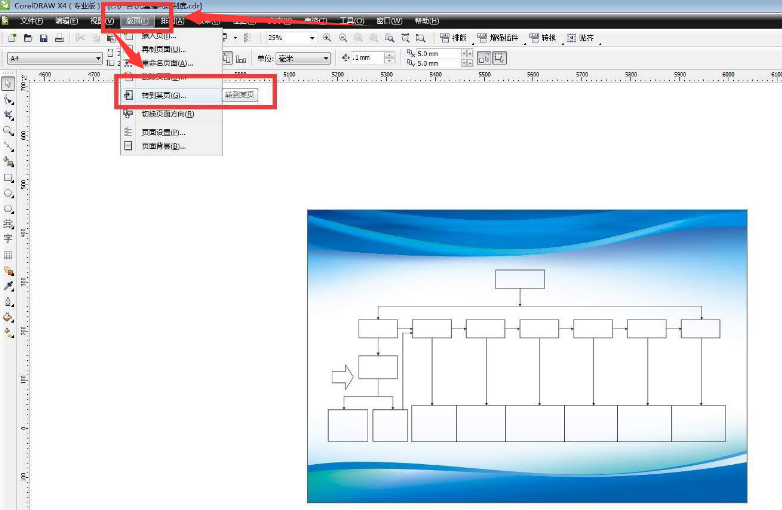Select the Polygon tool
The height and width of the screenshot is (510, 782).
(8, 209)
